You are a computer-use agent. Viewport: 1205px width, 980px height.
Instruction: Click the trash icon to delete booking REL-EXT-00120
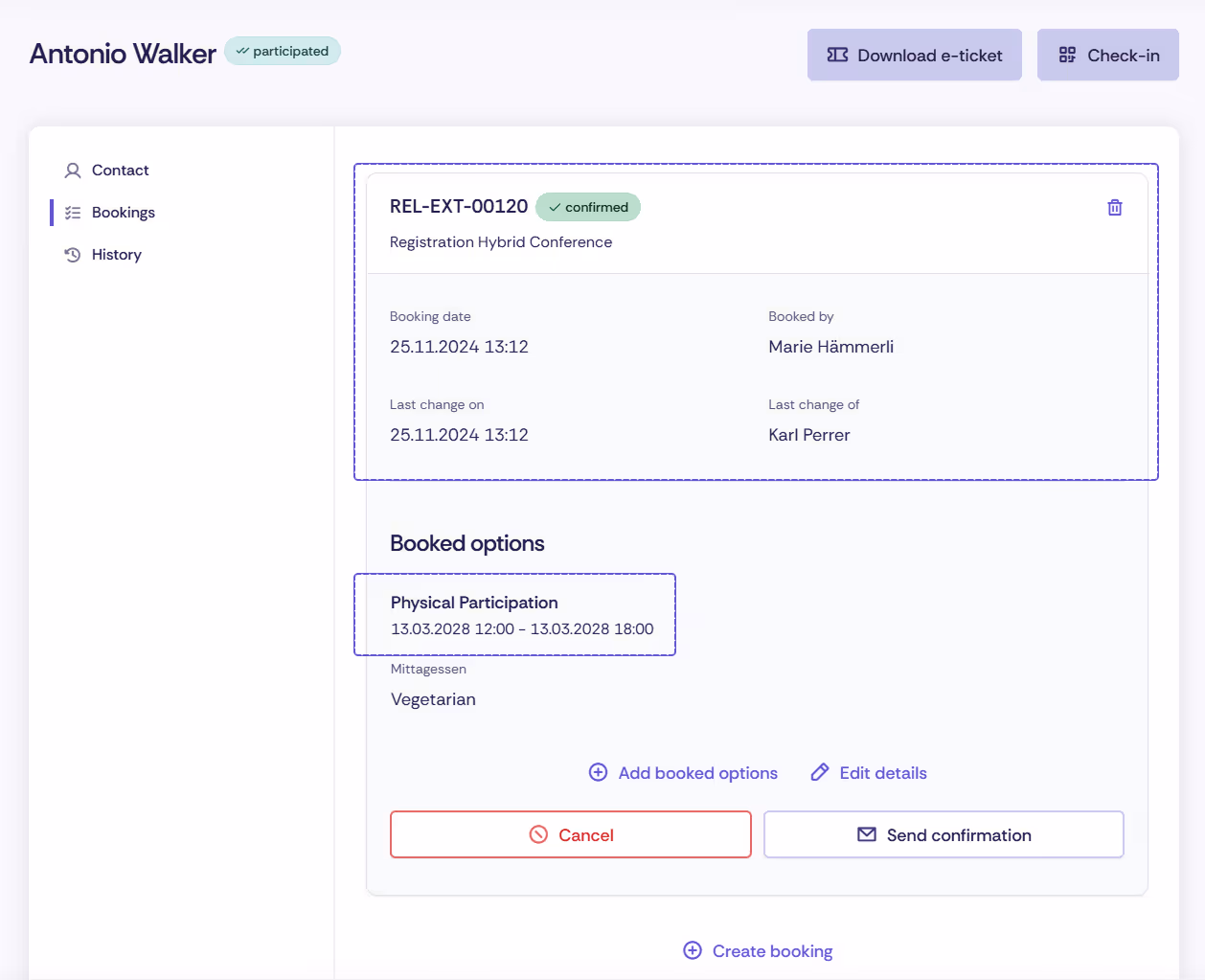(1114, 206)
